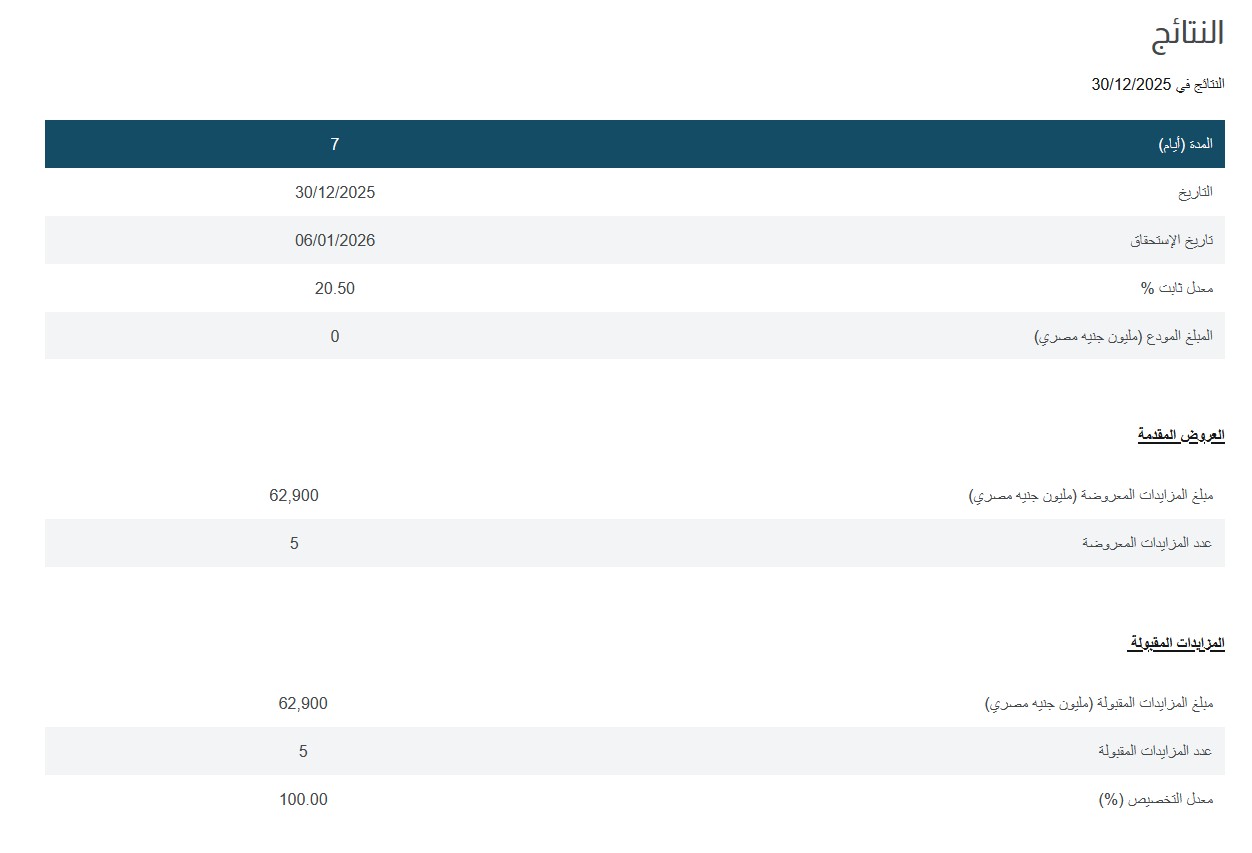Screen dimensions: 1252x853
Task: Click 62,900 in مبلغ المزايدات المقبولة row
Action: (303, 703)
